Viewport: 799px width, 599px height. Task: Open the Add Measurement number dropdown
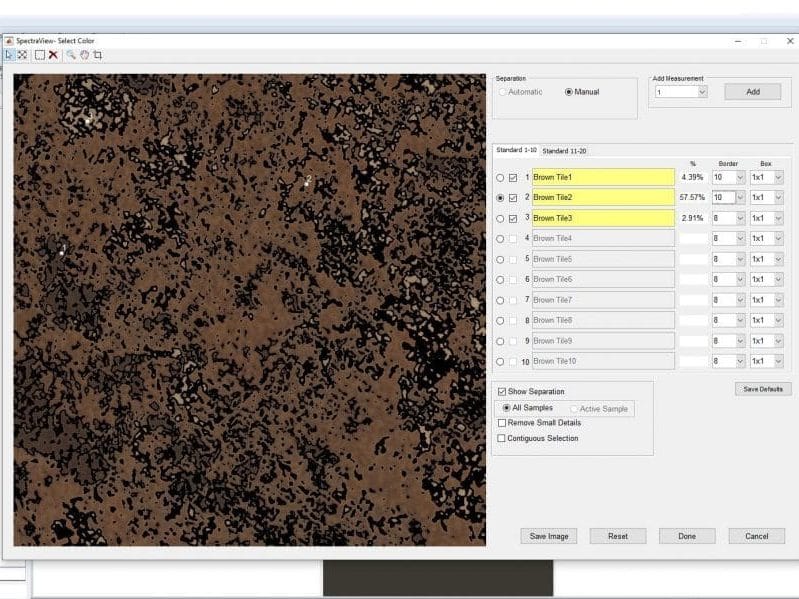click(x=701, y=92)
